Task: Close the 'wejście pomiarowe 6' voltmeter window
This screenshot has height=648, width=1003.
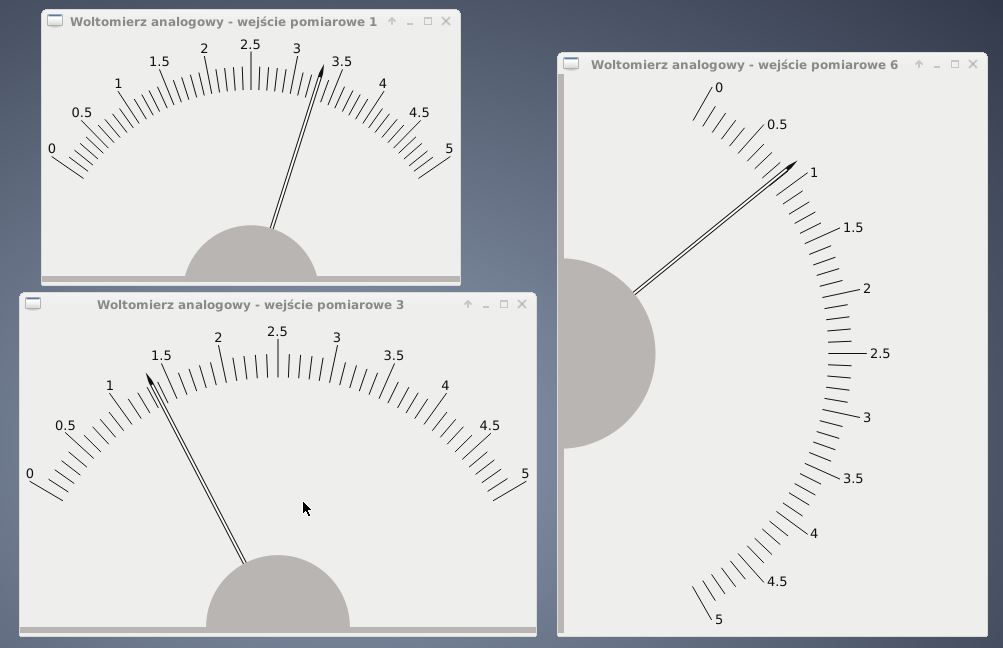Action: 973,64
